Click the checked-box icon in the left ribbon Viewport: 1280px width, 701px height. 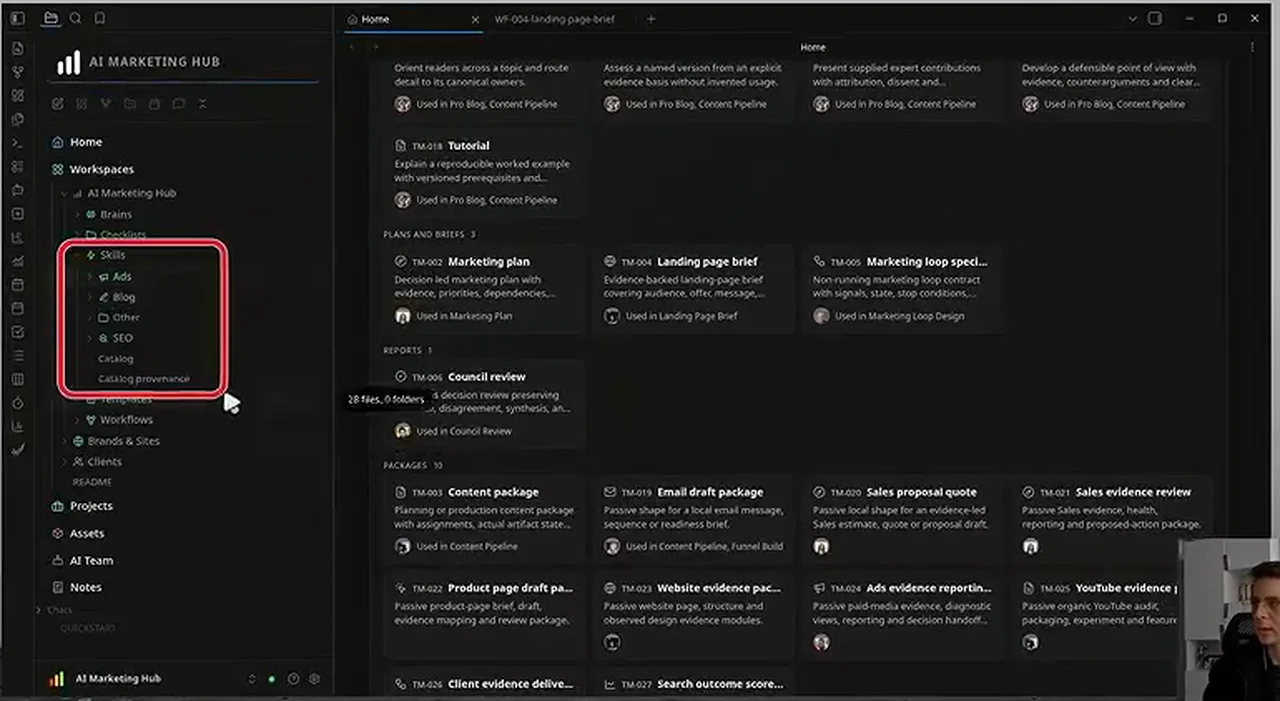(x=17, y=332)
